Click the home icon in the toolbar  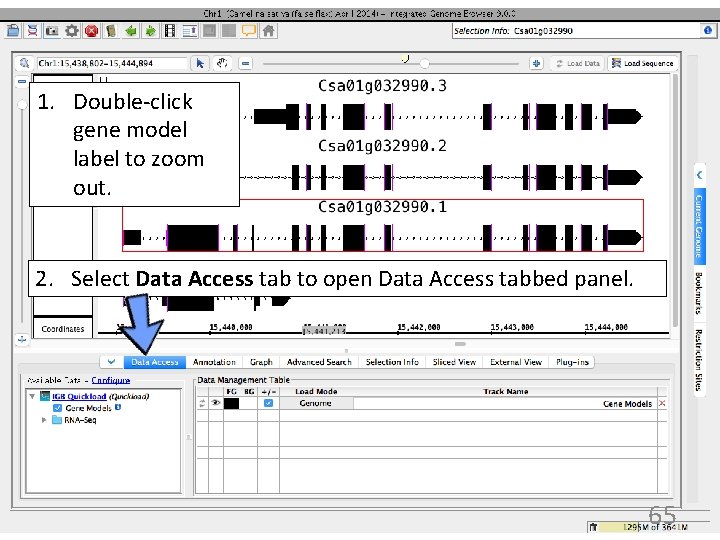coord(269,31)
